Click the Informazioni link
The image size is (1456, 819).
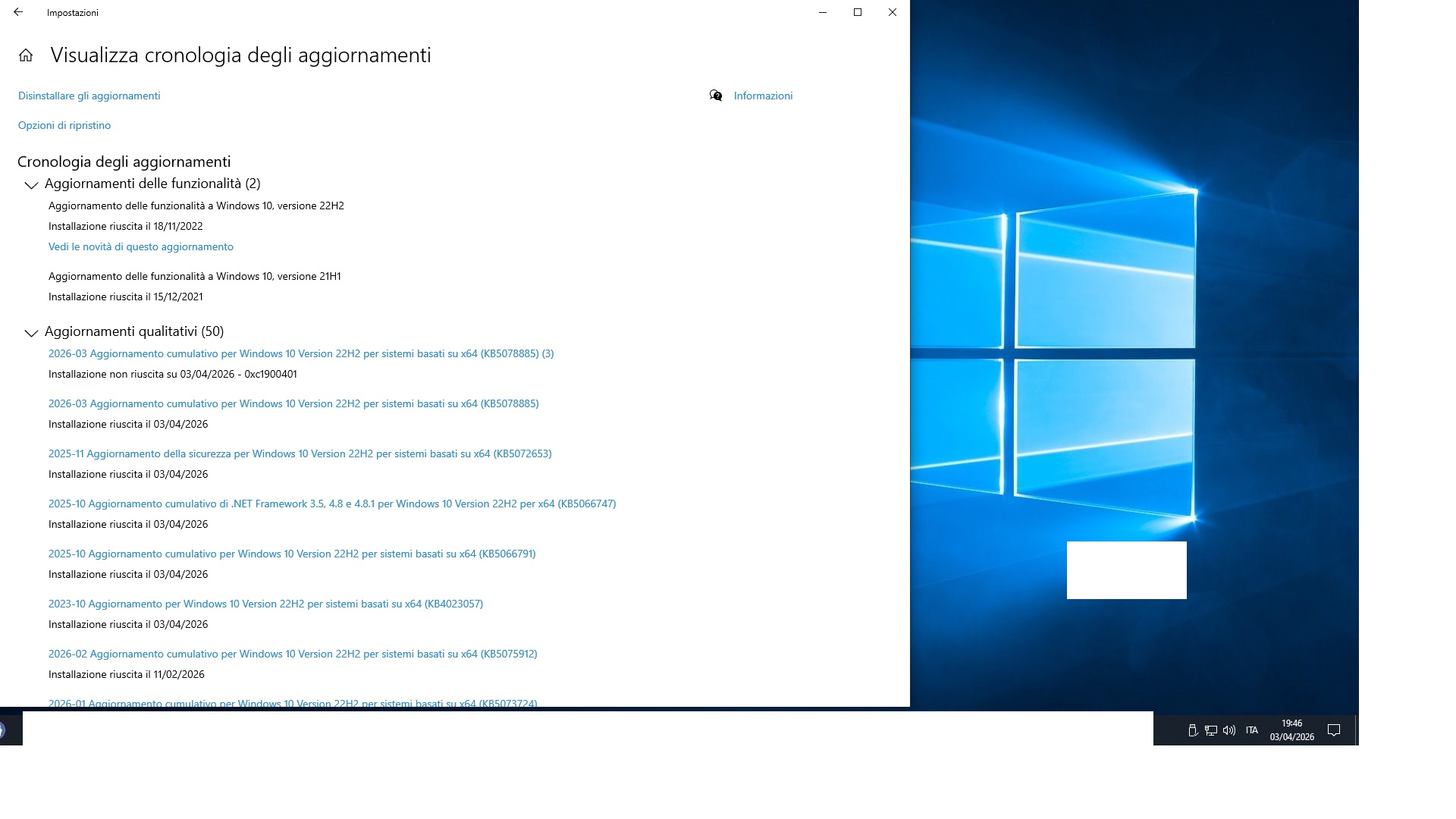[x=763, y=96]
